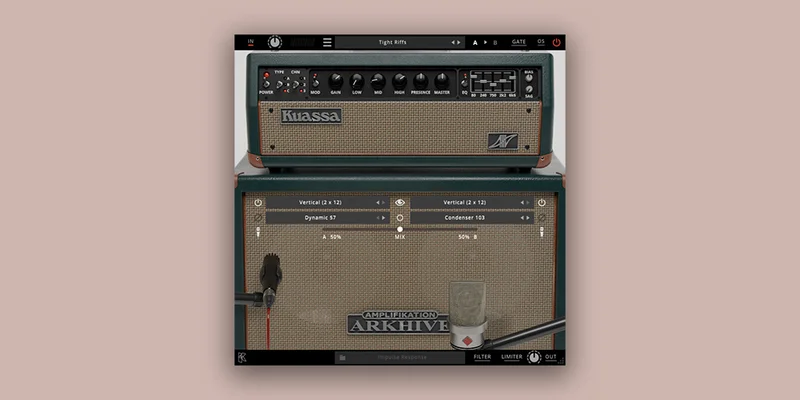Click the SAG knob
Screen dimensions: 800x400
click(529, 89)
